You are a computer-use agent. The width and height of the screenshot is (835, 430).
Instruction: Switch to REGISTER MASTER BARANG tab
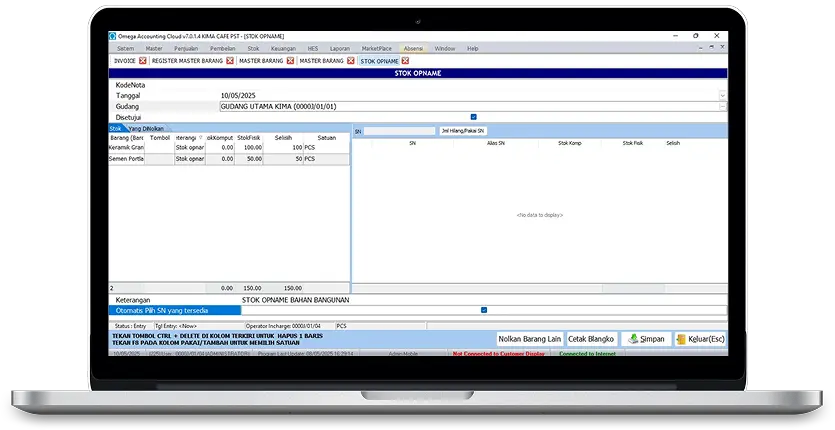tap(187, 61)
